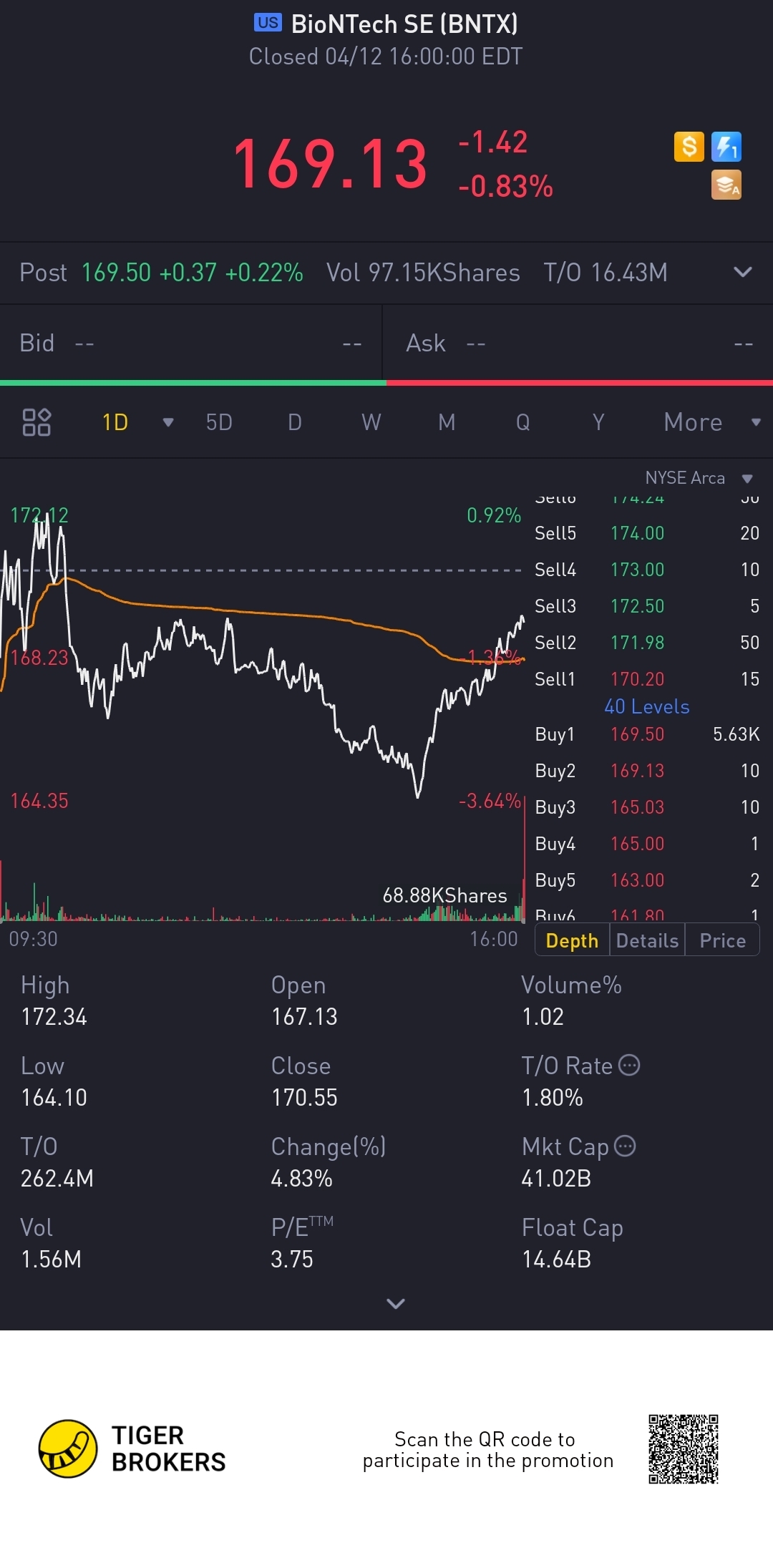Switch to the 5D chart timeframe
The image size is (773, 1568).
pyautogui.click(x=219, y=422)
